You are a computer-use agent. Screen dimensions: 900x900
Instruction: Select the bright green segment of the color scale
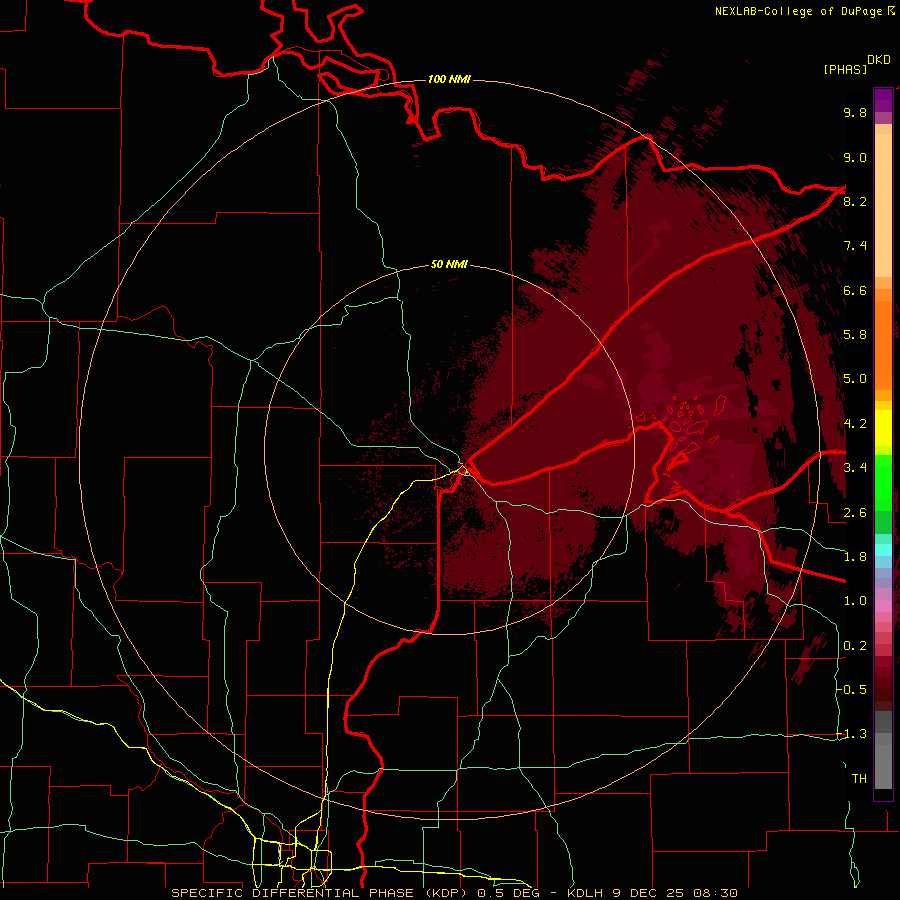click(x=883, y=482)
